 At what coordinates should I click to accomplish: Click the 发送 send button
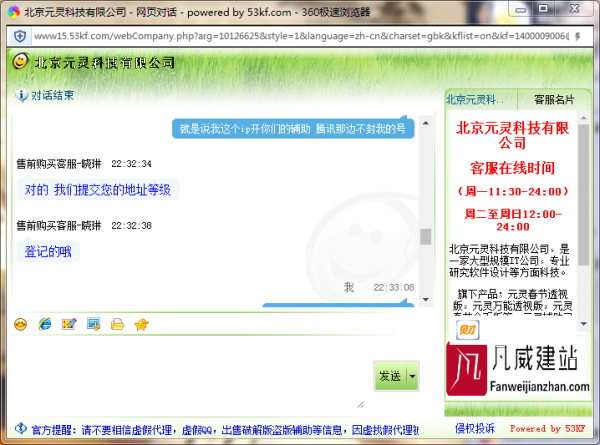click(390, 376)
